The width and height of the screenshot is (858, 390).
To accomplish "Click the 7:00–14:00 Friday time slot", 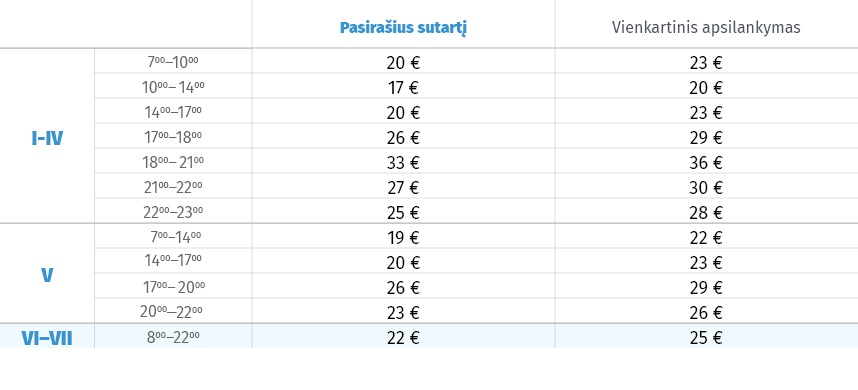I will click(x=175, y=238).
